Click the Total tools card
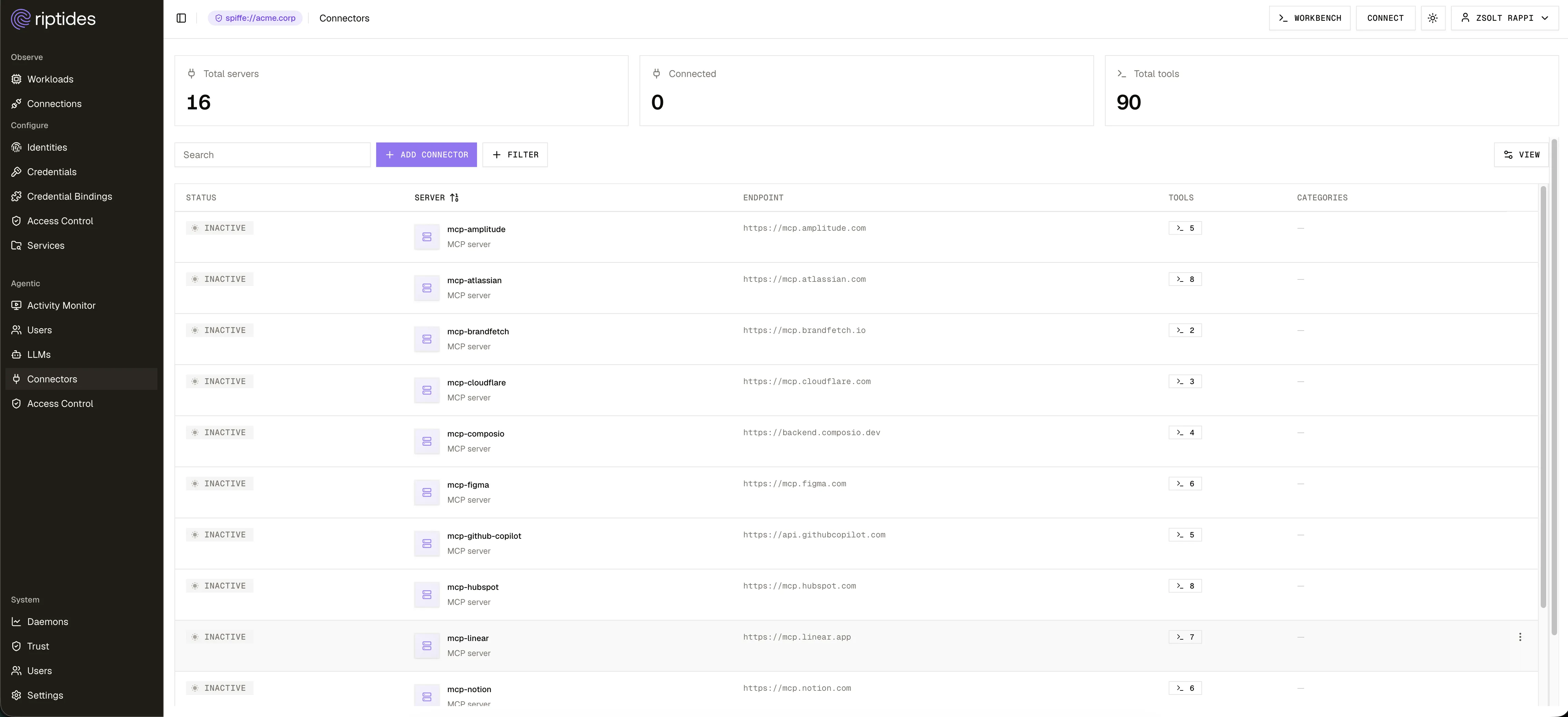The image size is (1568, 717). pyautogui.click(x=1331, y=91)
